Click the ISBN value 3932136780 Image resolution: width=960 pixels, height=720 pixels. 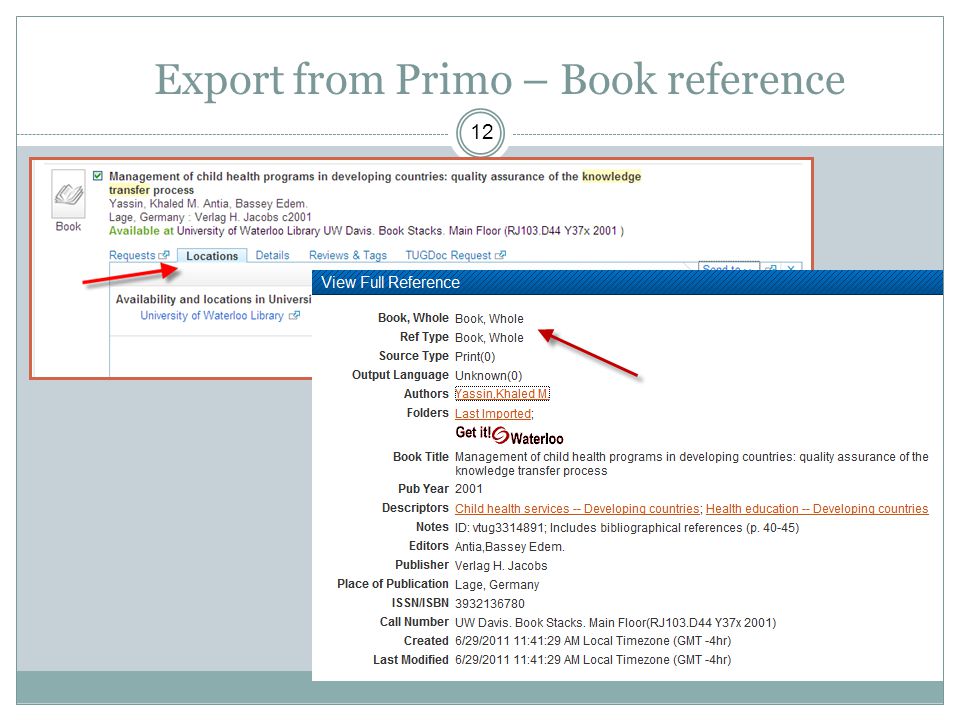(x=490, y=604)
